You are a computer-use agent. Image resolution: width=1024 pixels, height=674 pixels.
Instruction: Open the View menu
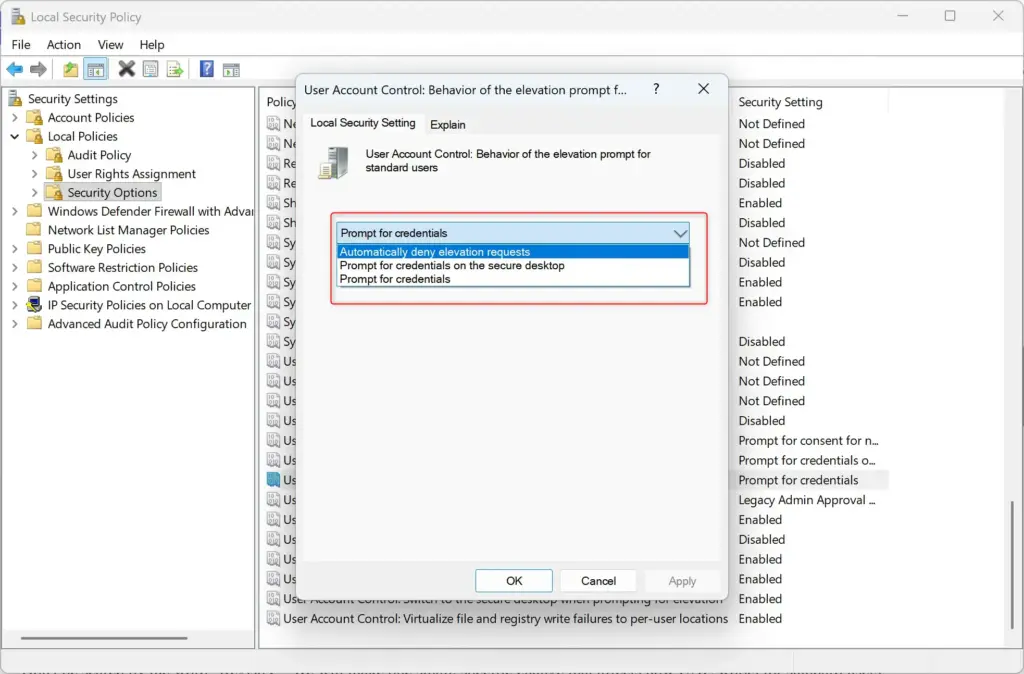(x=110, y=44)
